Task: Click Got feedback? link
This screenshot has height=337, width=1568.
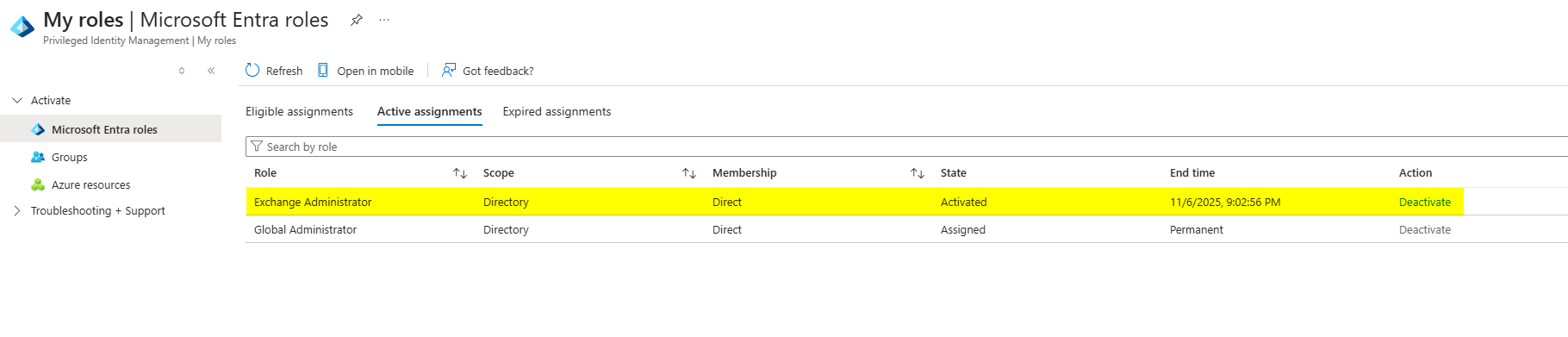Action: pyautogui.click(x=498, y=71)
